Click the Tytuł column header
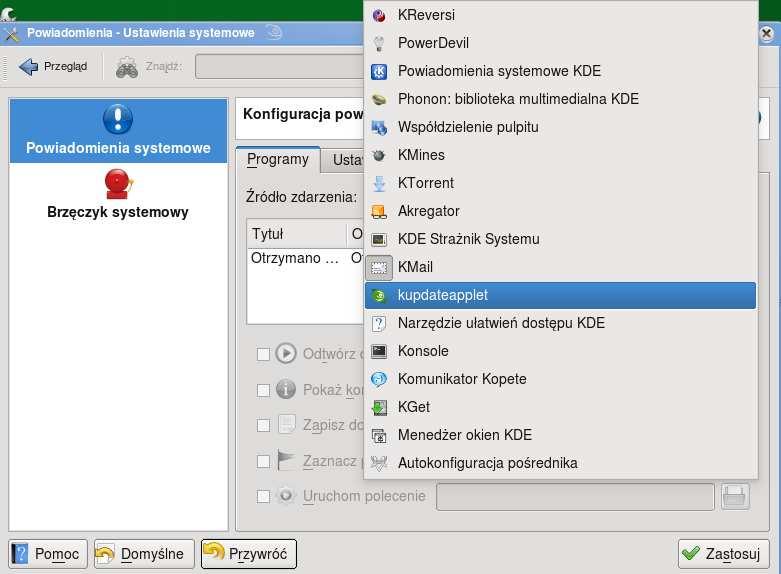The image size is (781, 574). tap(297, 234)
